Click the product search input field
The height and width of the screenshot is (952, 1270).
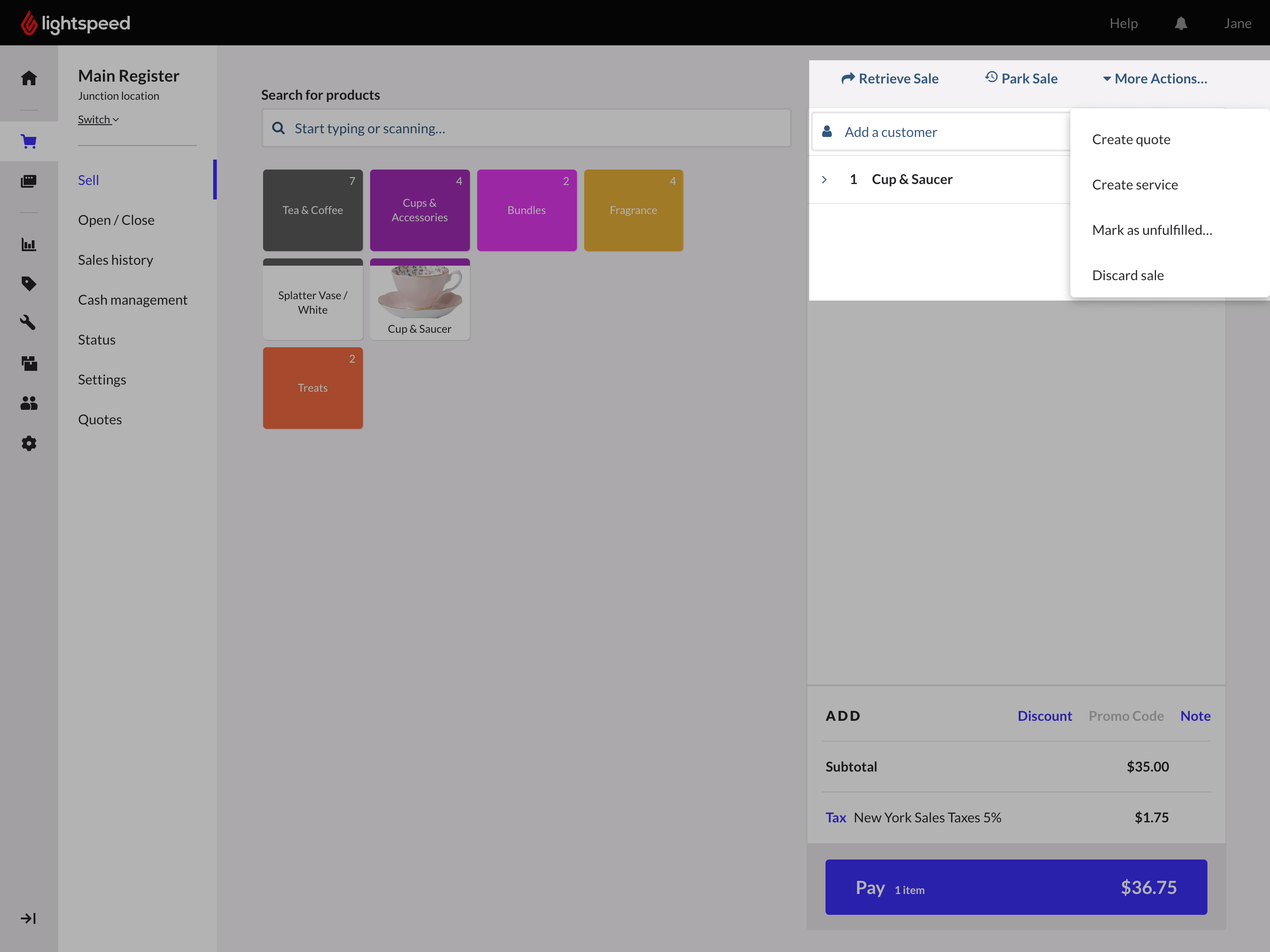(x=527, y=129)
